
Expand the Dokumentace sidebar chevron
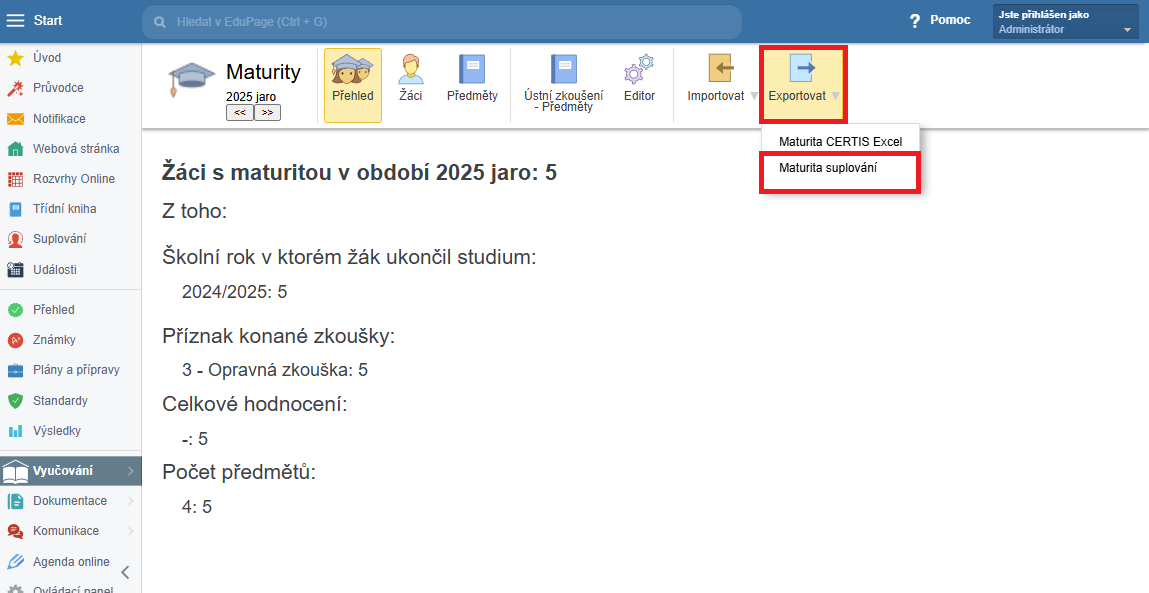130,501
